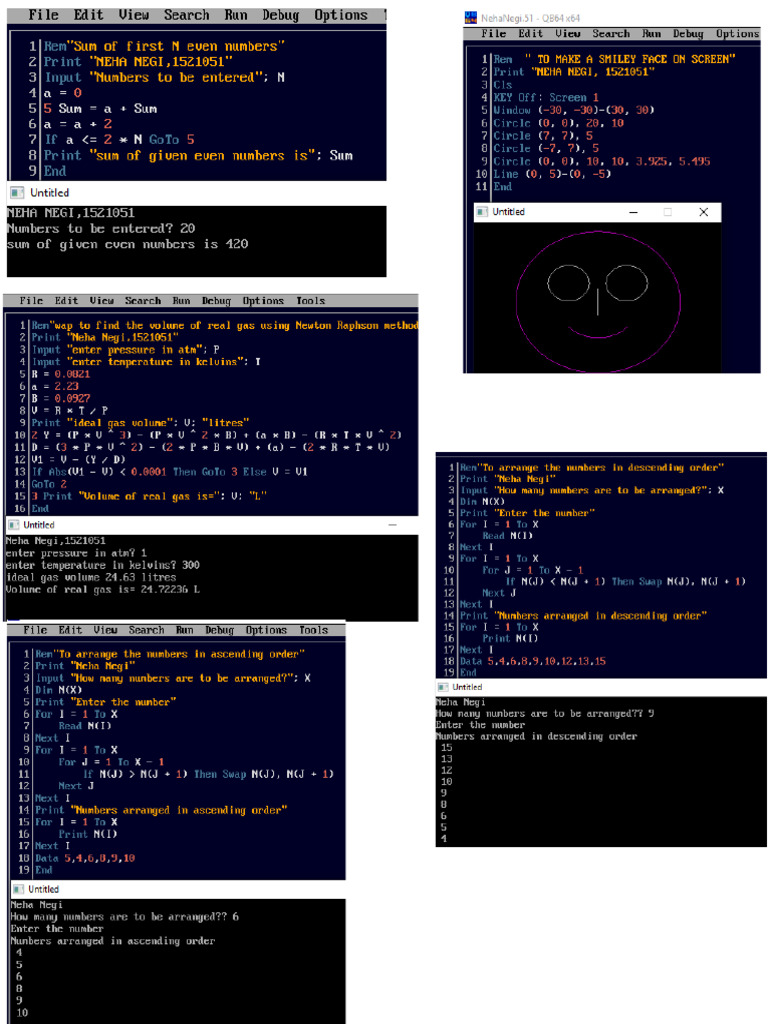Open Edit menu in the ascending order editor
Screen dimensions: 768x1024
coord(71,630)
